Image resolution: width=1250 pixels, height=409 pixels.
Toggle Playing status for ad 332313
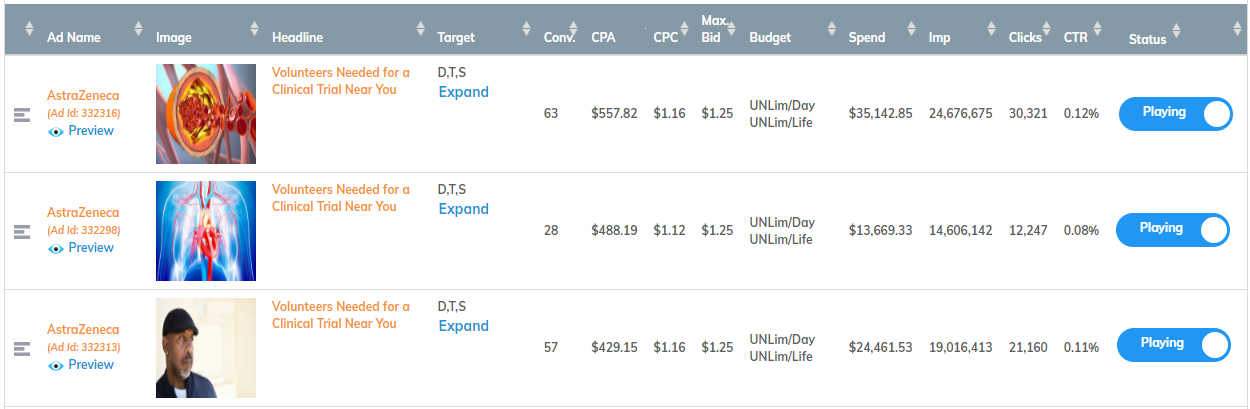1174,344
